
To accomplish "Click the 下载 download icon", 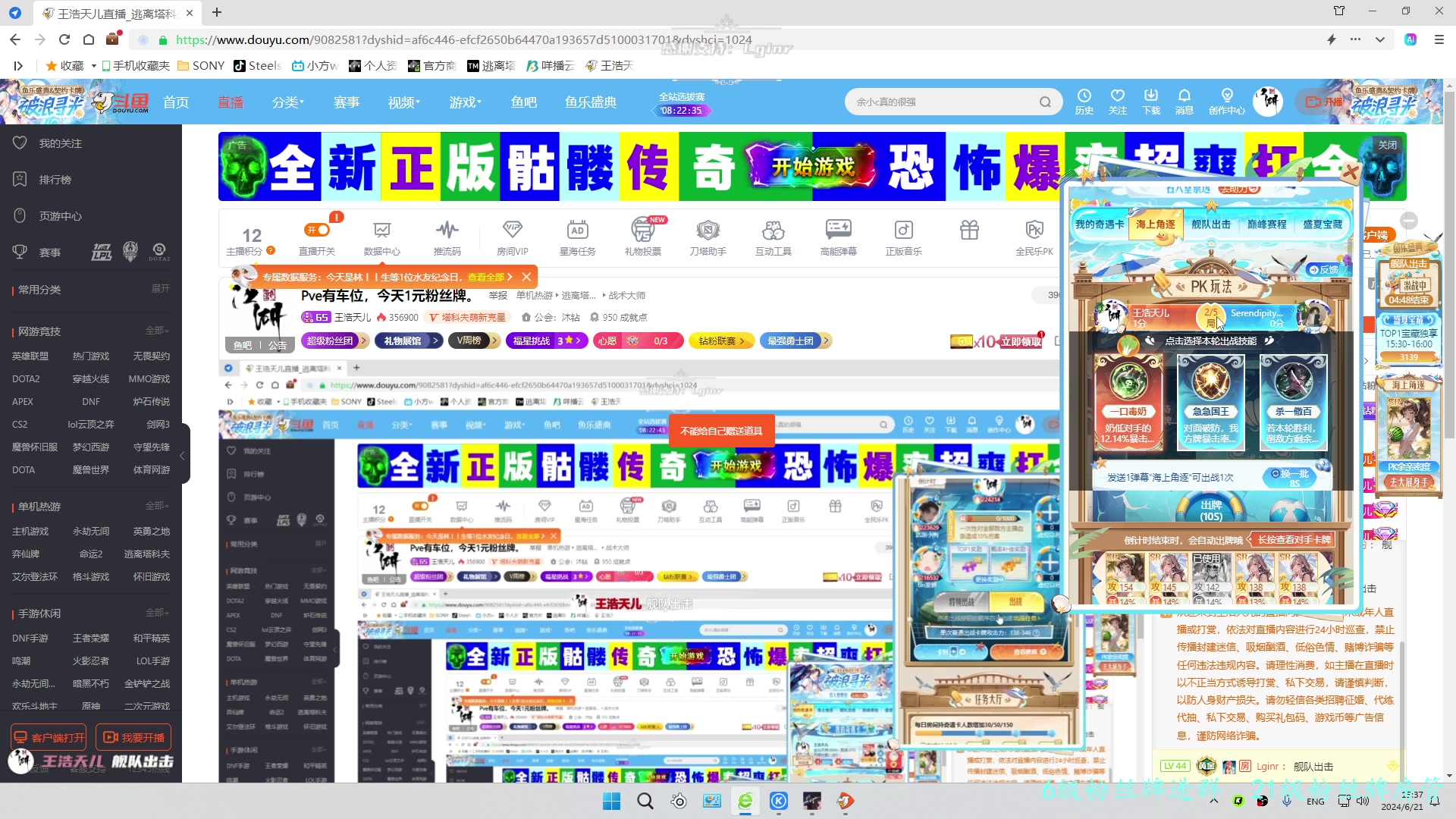I will tap(1151, 102).
